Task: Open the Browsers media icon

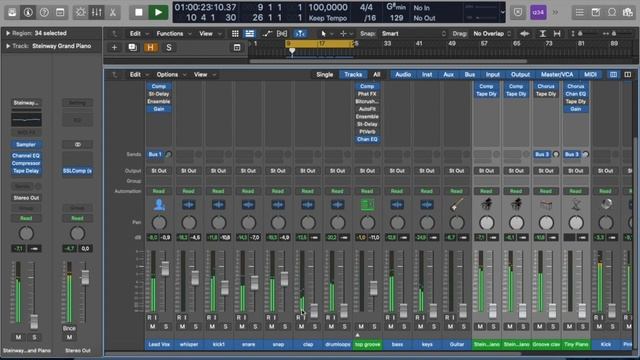Action: pyautogui.click(x=628, y=12)
